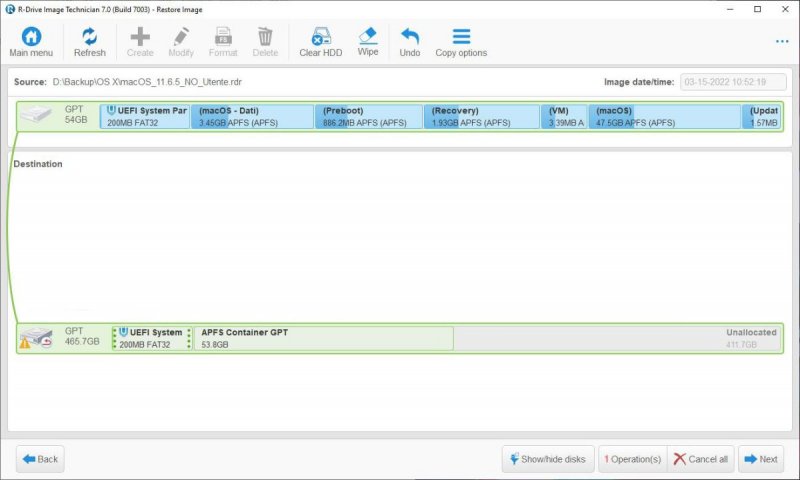Click the Image date/time field

(733, 82)
